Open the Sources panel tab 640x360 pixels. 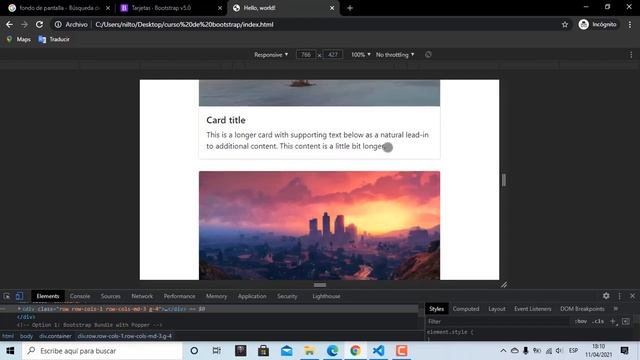tap(110, 296)
